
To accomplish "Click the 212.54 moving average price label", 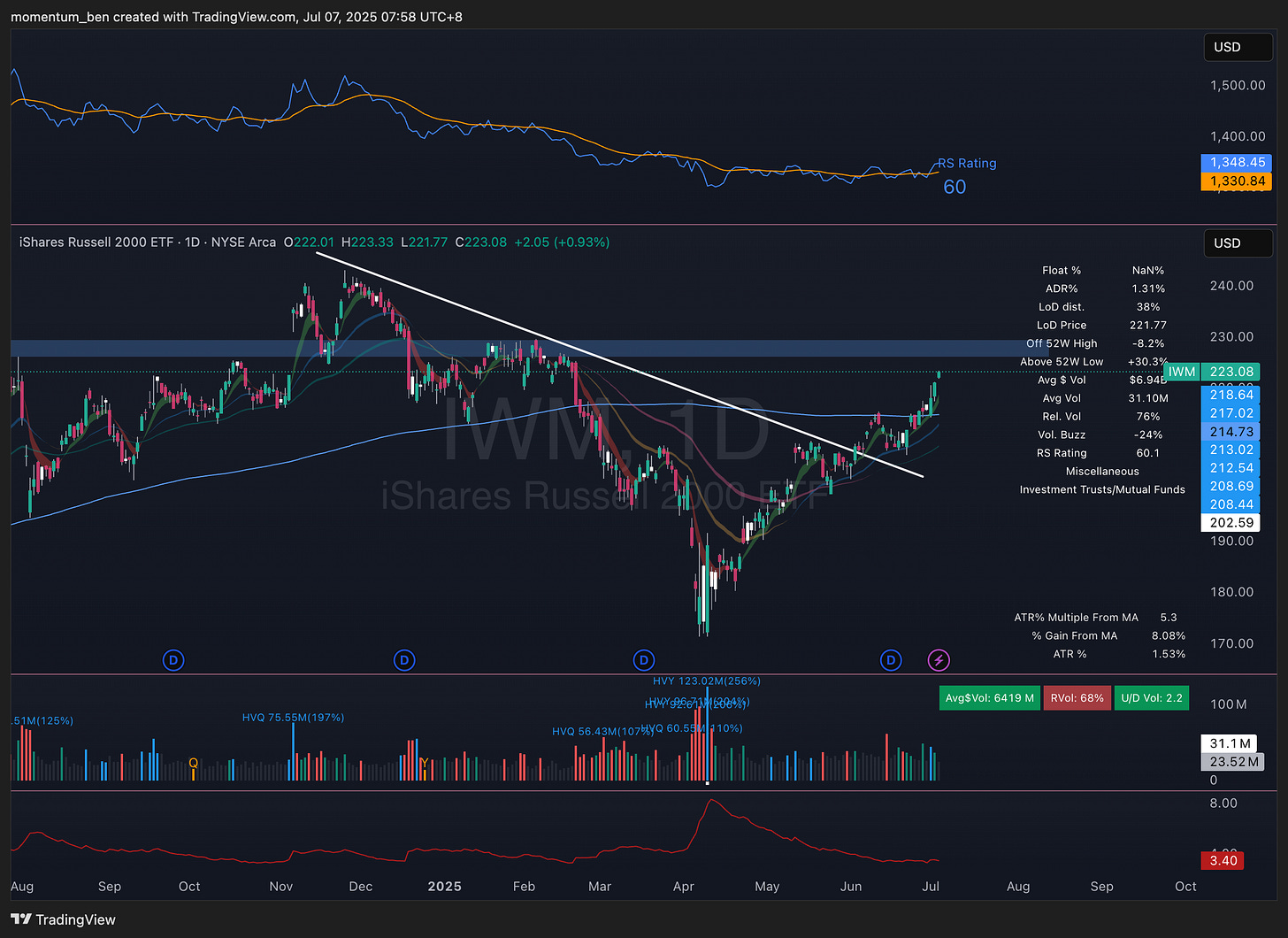I will (x=1232, y=468).
